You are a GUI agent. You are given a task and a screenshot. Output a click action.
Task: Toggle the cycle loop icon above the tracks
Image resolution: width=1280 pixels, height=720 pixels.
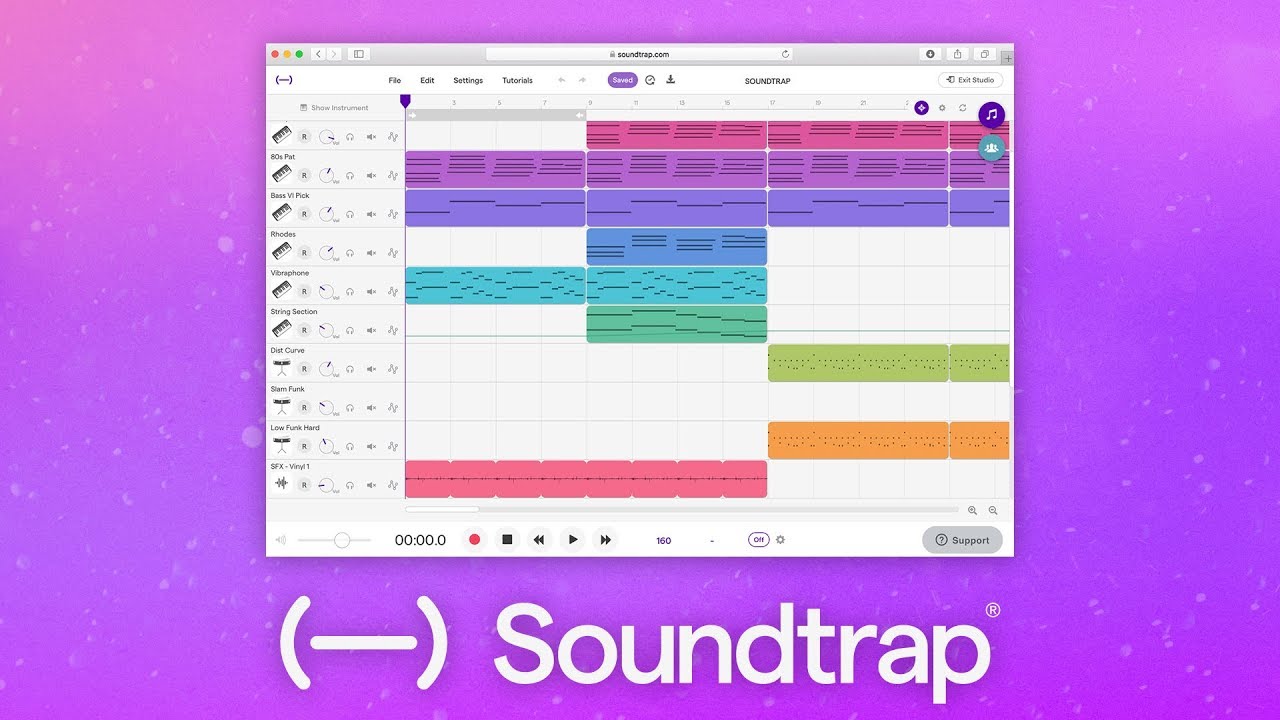pyautogui.click(x=963, y=108)
